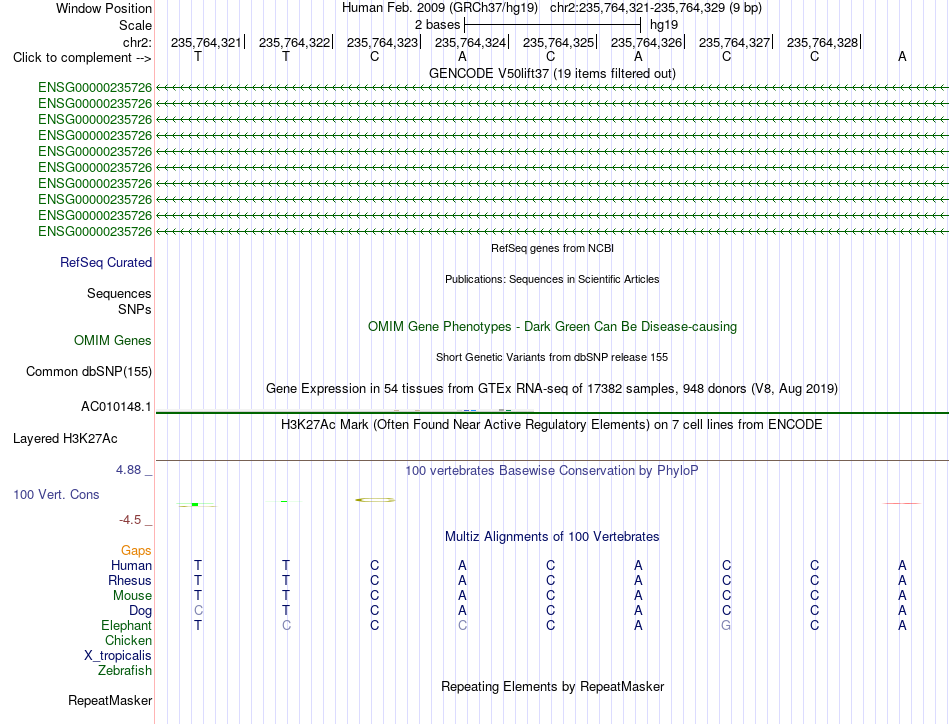Click position label 235,764,328 on the ruler
The width and height of the screenshot is (950, 724).
tap(822, 42)
